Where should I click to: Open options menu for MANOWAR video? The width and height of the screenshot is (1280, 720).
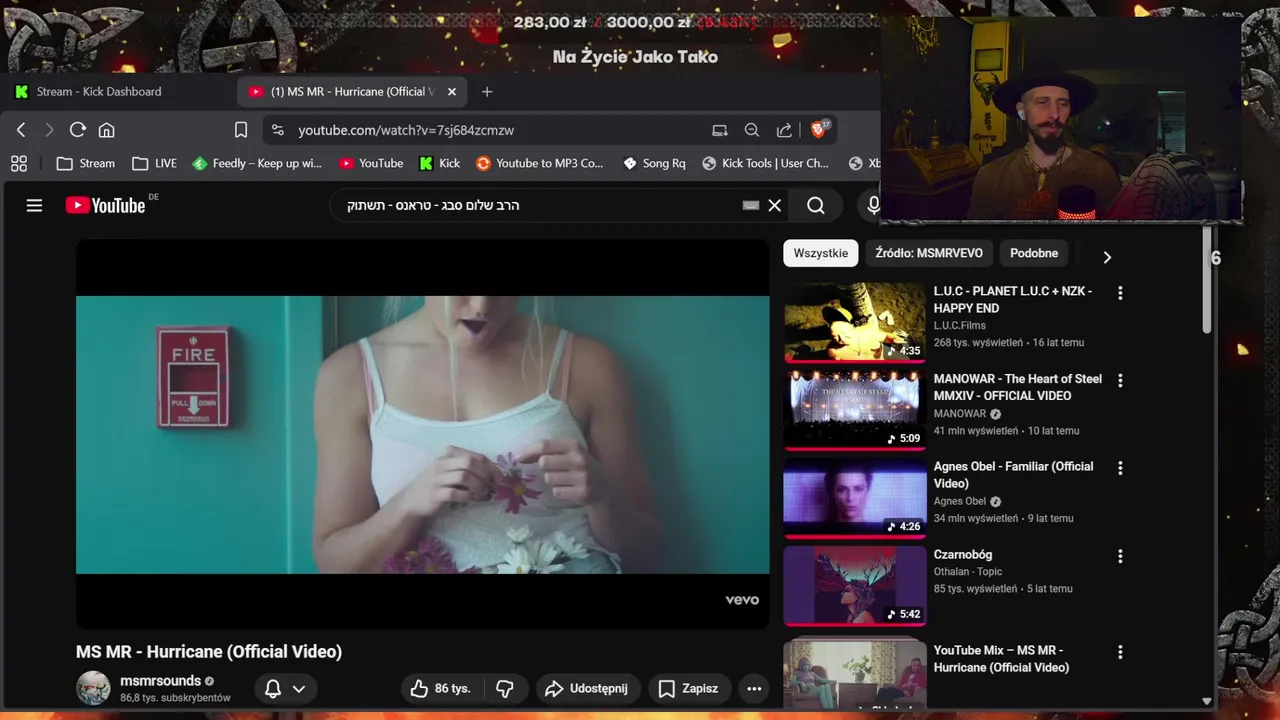tap(1120, 381)
